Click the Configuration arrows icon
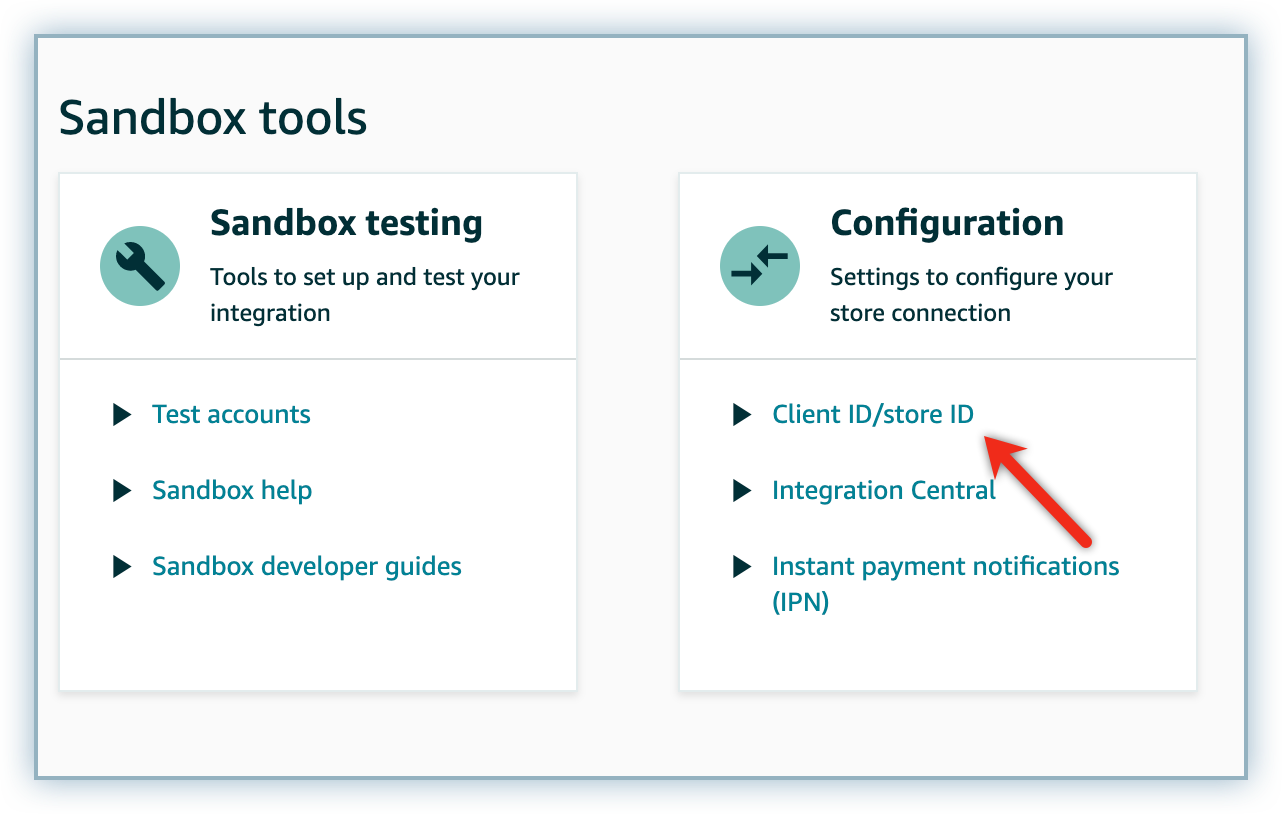The height and width of the screenshot is (814, 1282). tap(760, 265)
